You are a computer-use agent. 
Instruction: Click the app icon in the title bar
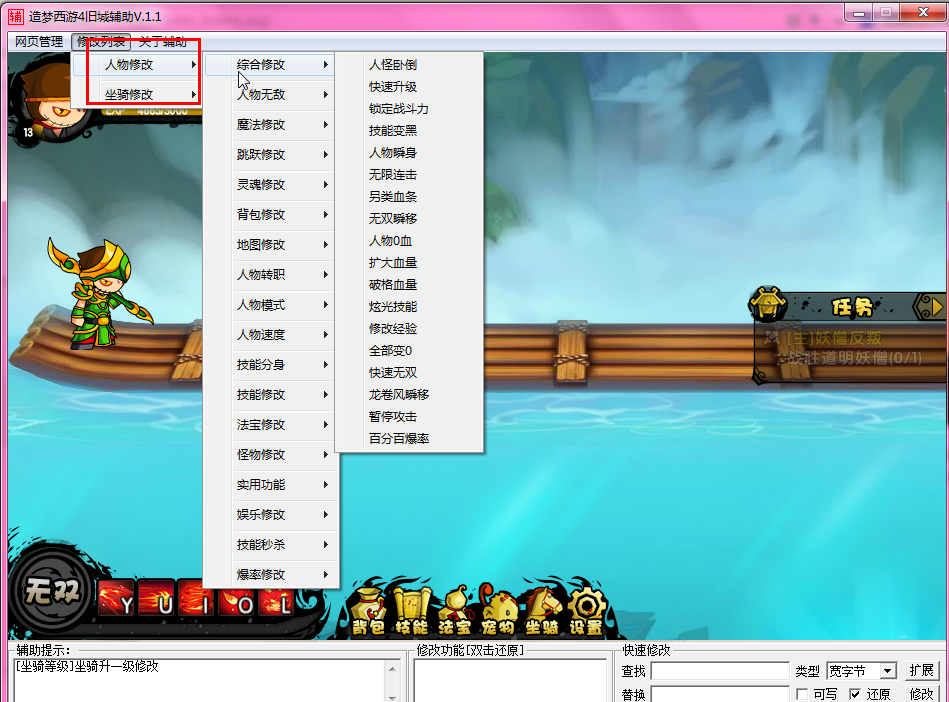(16, 16)
